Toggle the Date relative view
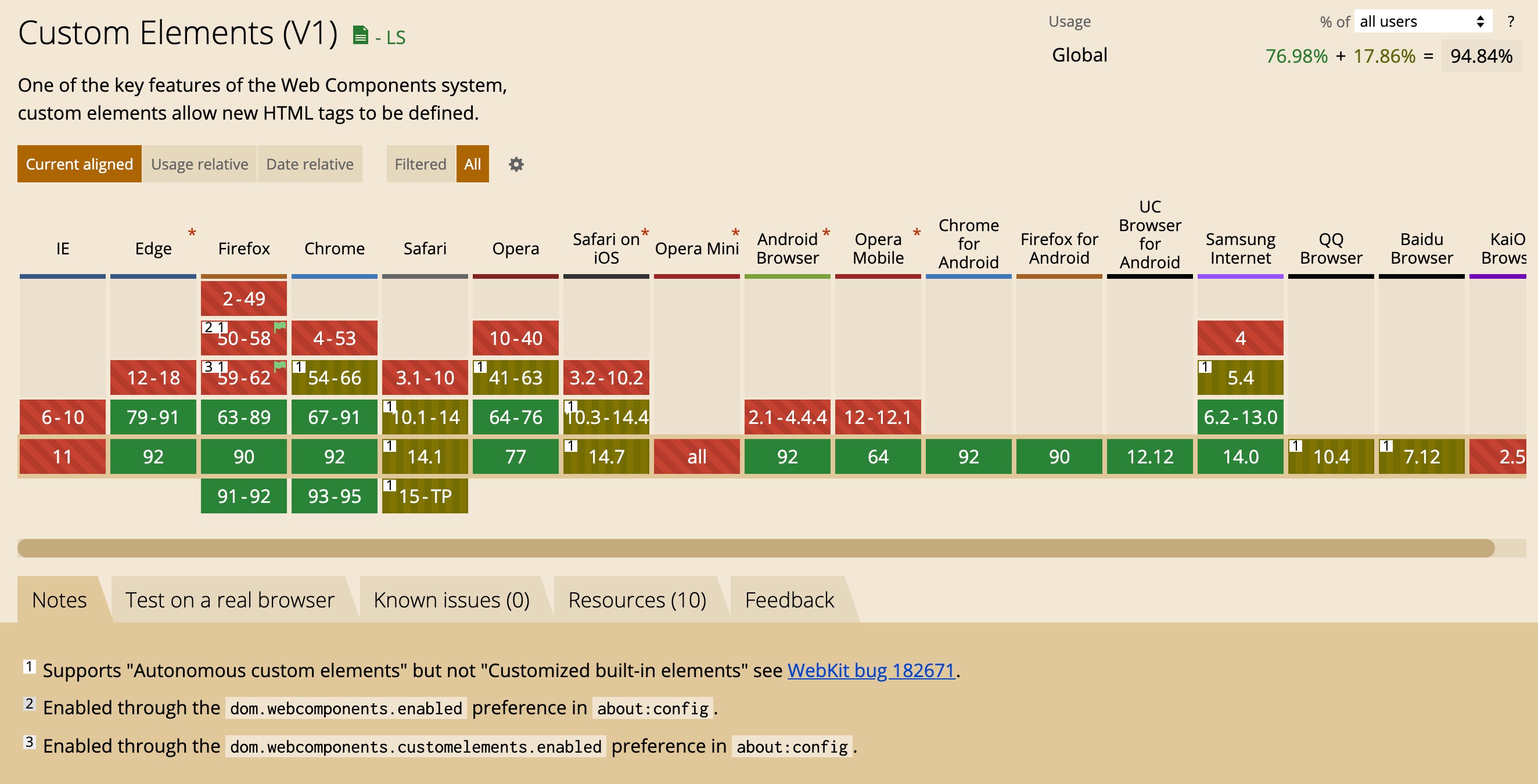1538x784 pixels. click(x=310, y=164)
